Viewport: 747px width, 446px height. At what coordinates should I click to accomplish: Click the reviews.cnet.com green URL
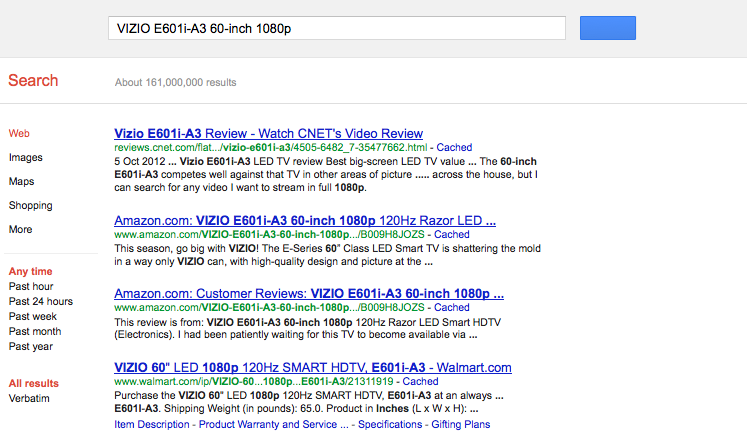(x=271, y=147)
